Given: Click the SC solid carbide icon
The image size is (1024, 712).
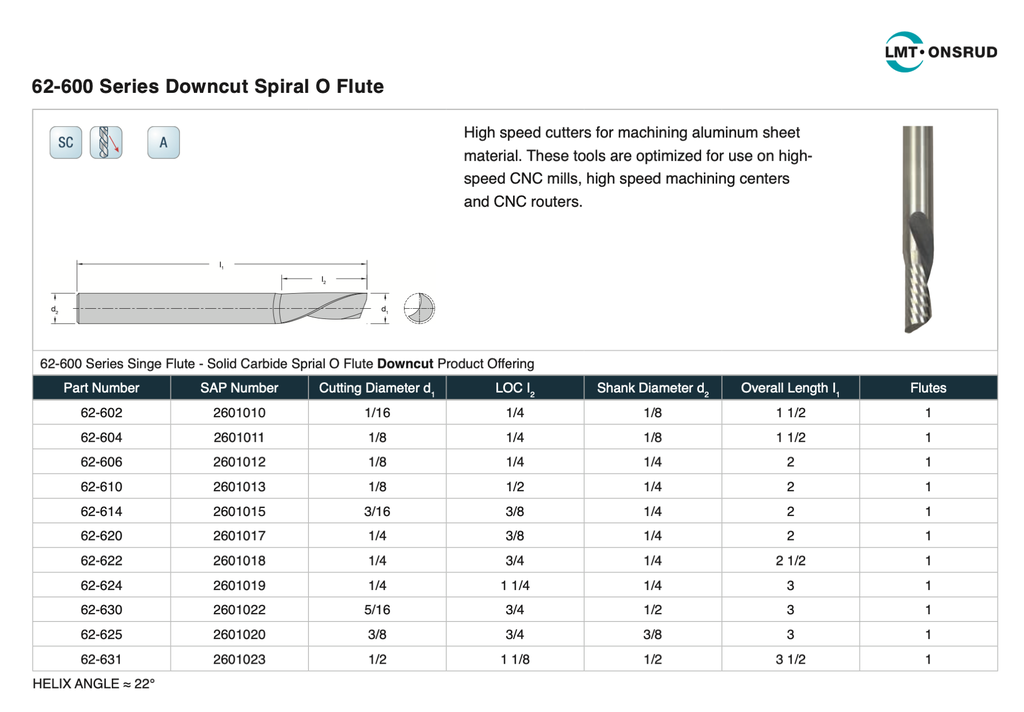Looking at the screenshot, I should (66, 143).
